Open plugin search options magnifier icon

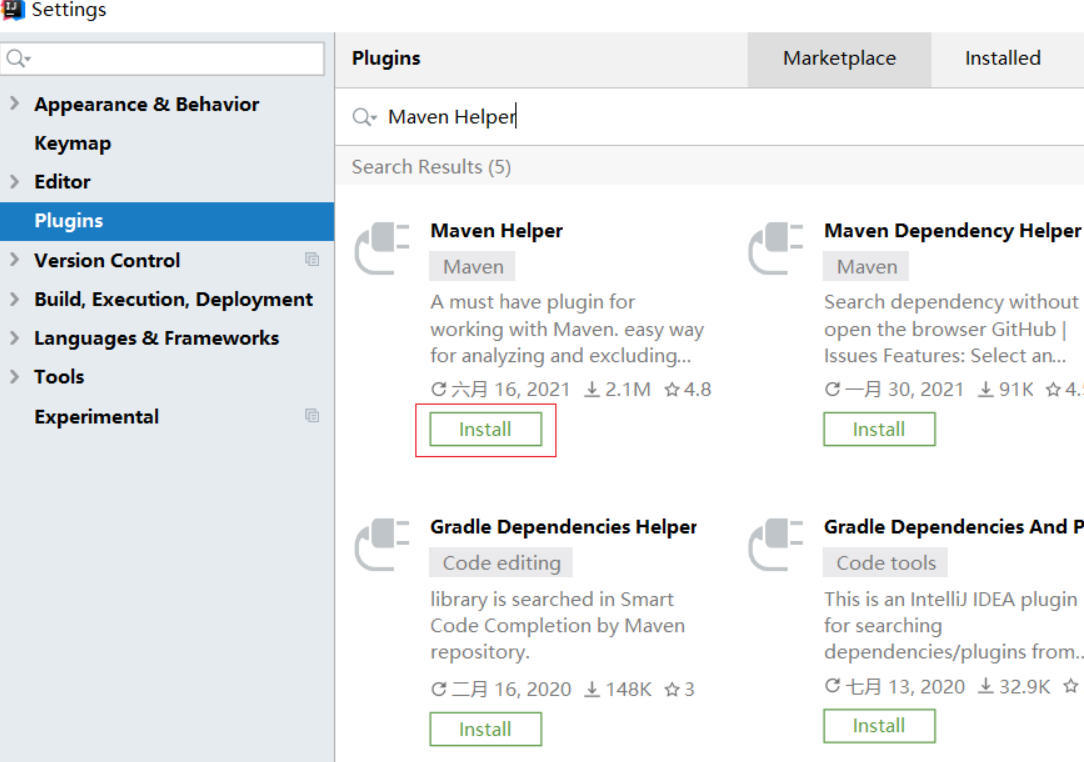click(364, 117)
